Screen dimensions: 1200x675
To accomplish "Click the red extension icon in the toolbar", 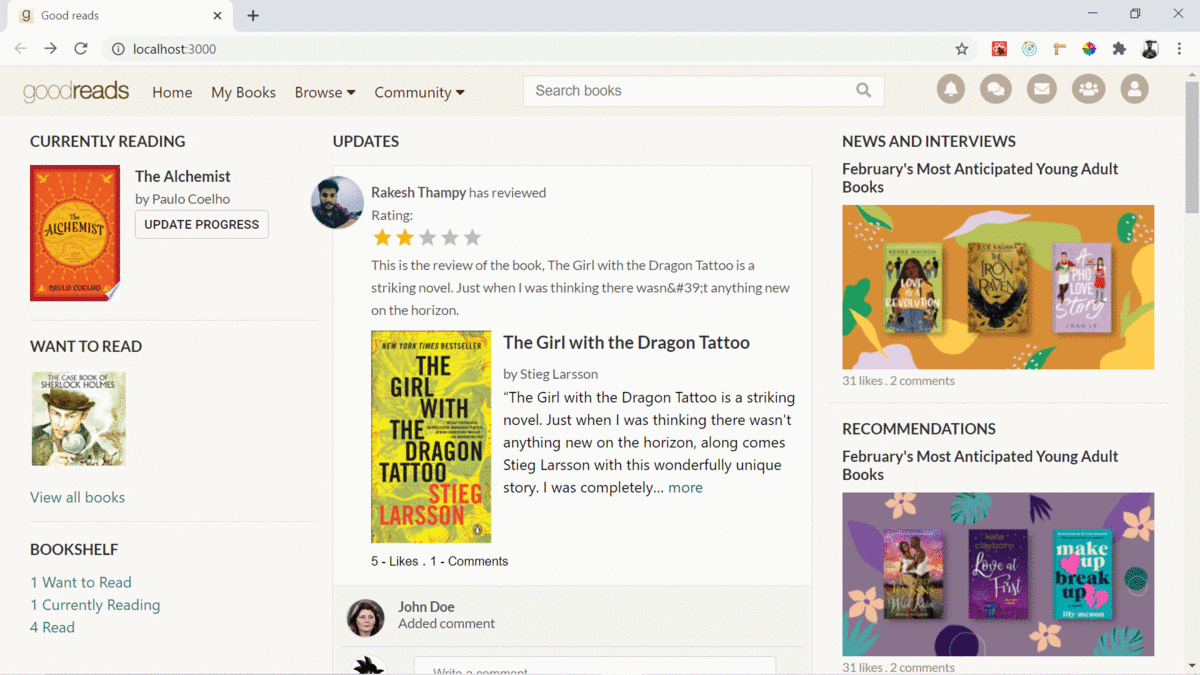I will pos(999,48).
